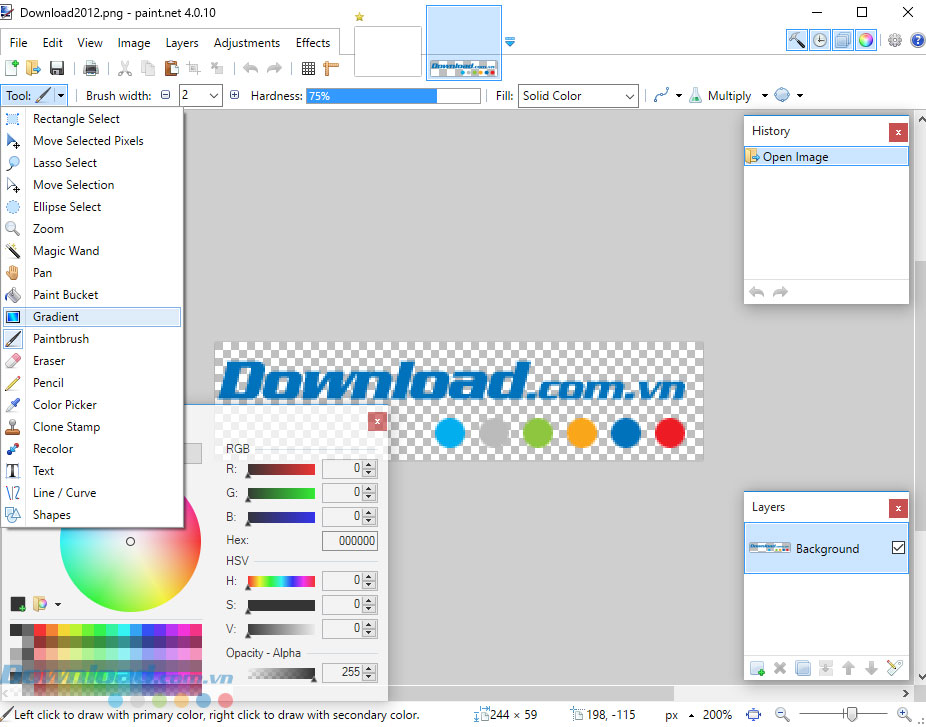Click the Cut scissors icon

click(x=125, y=68)
